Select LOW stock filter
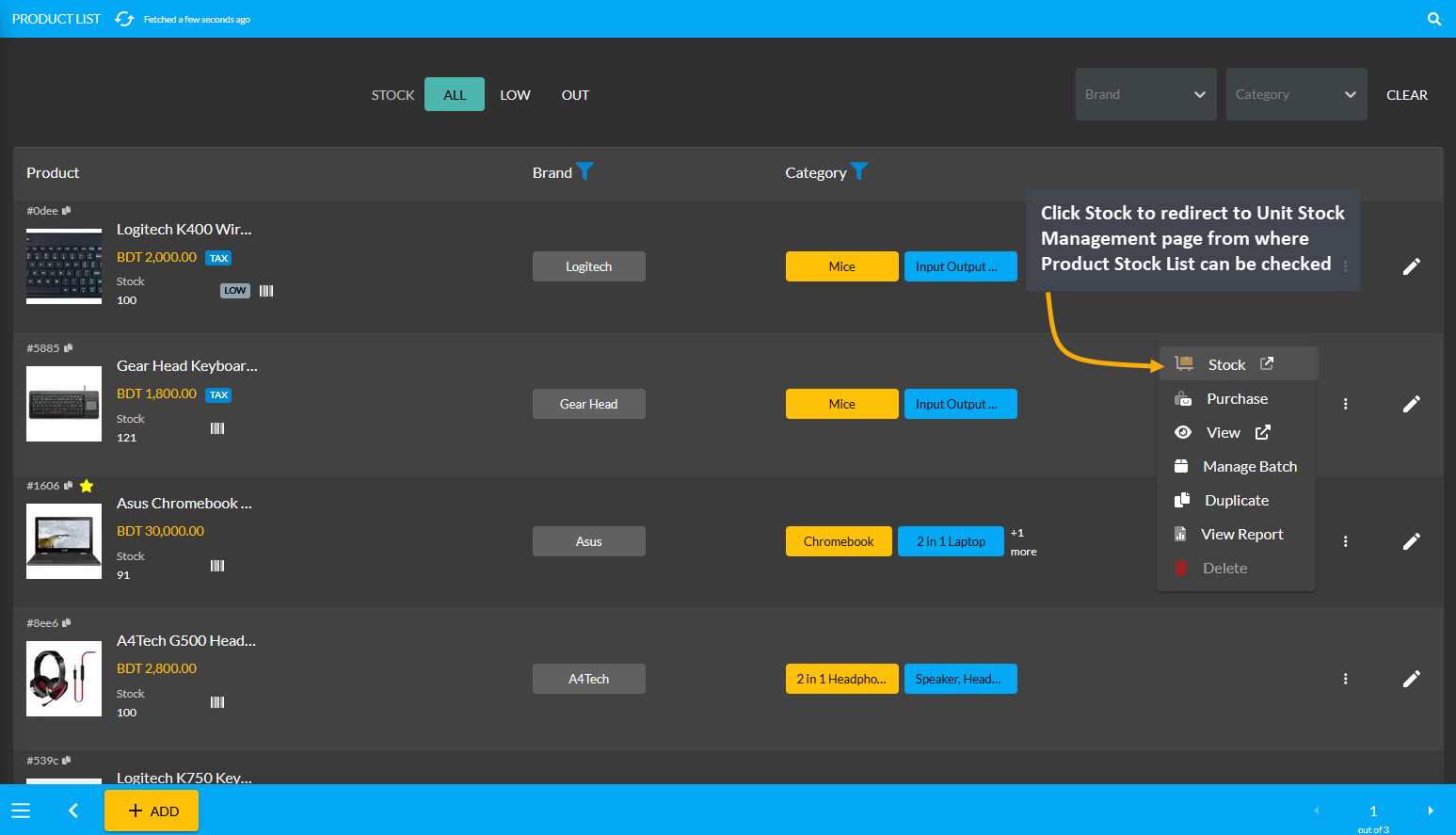Image resolution: width=1456 pixels, height=835 pixels. 515,95
